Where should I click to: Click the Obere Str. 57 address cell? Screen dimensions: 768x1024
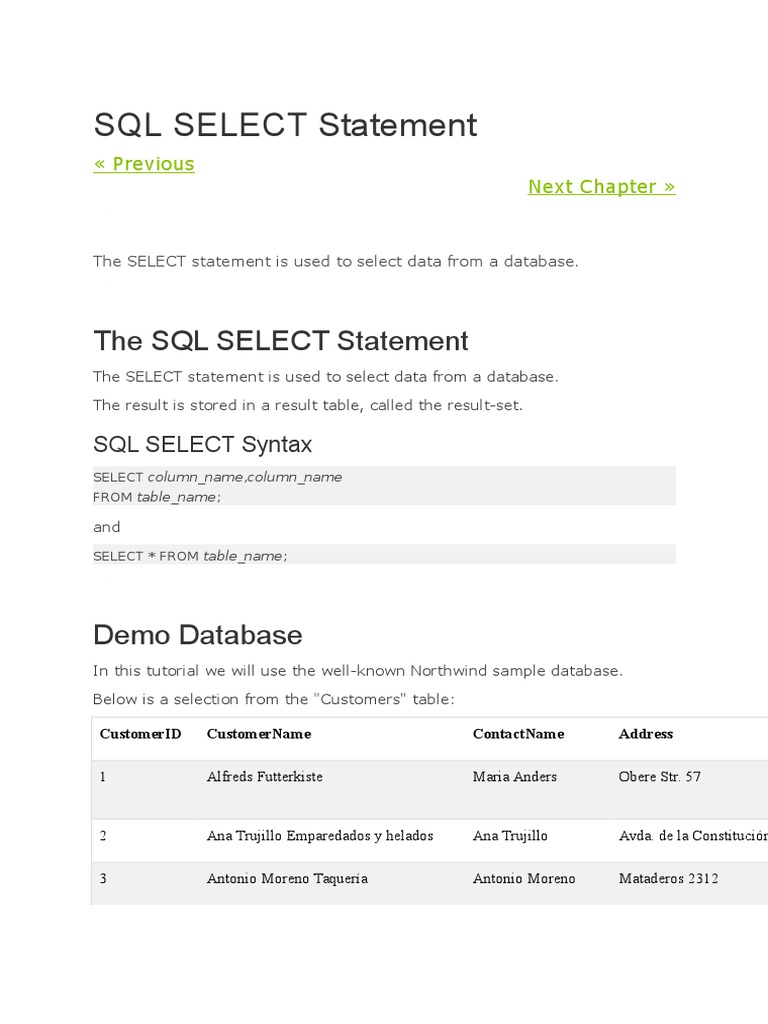pos(660,777)
